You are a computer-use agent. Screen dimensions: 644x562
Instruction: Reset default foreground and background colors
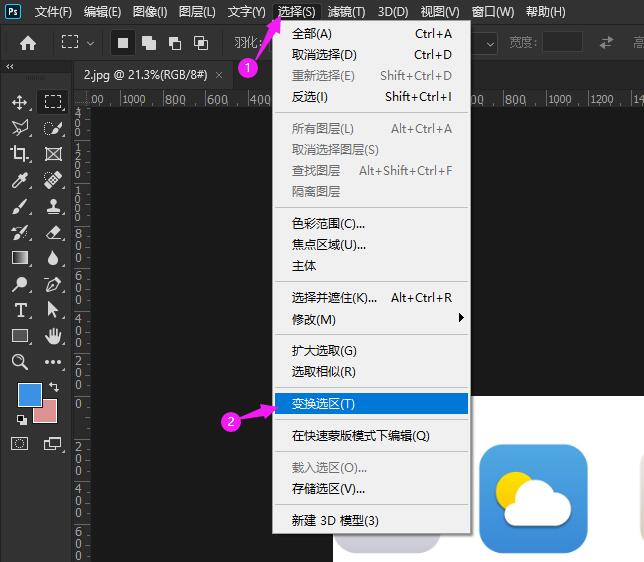[22, 419]
